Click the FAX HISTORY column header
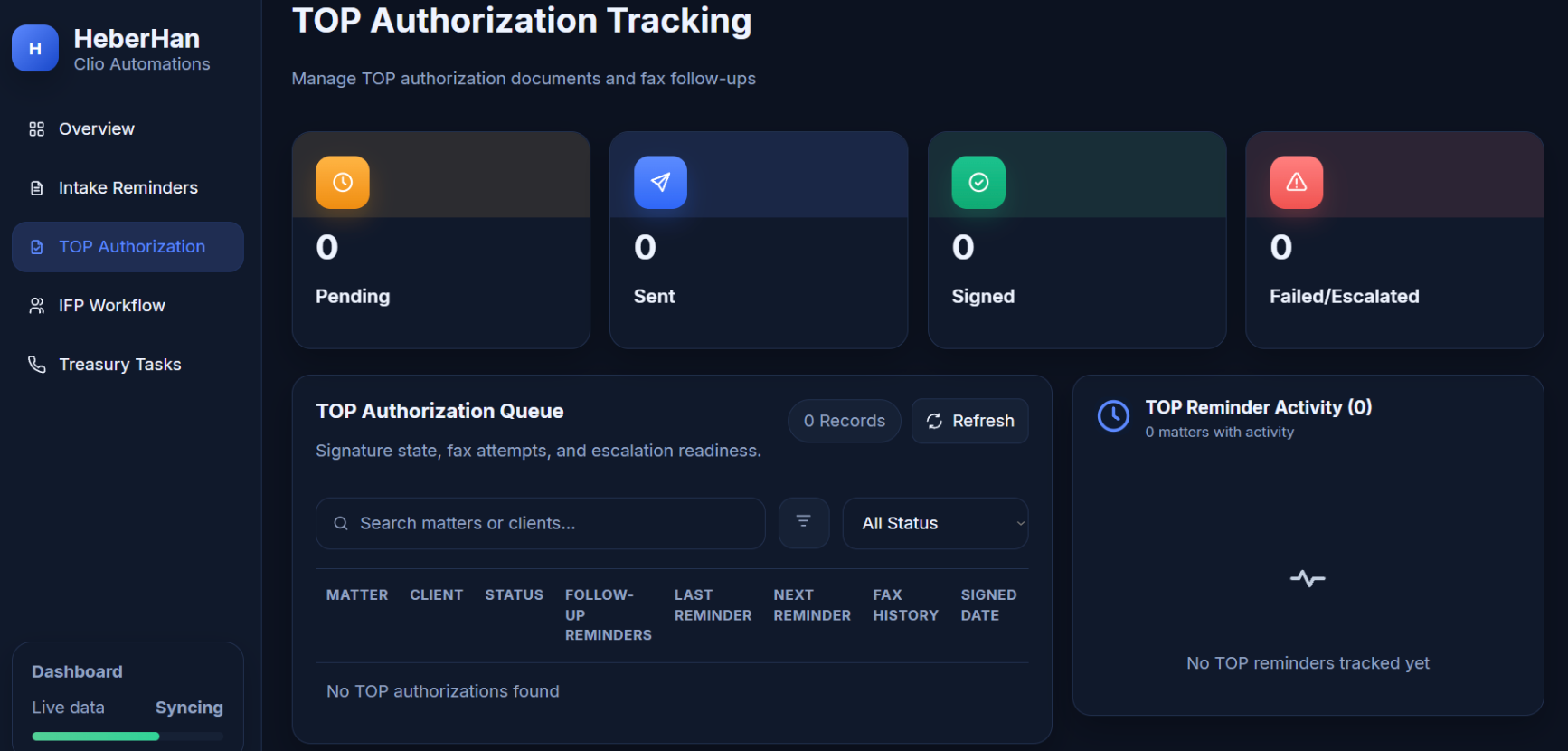This screenshot has width=1568, height=751. 906,605
